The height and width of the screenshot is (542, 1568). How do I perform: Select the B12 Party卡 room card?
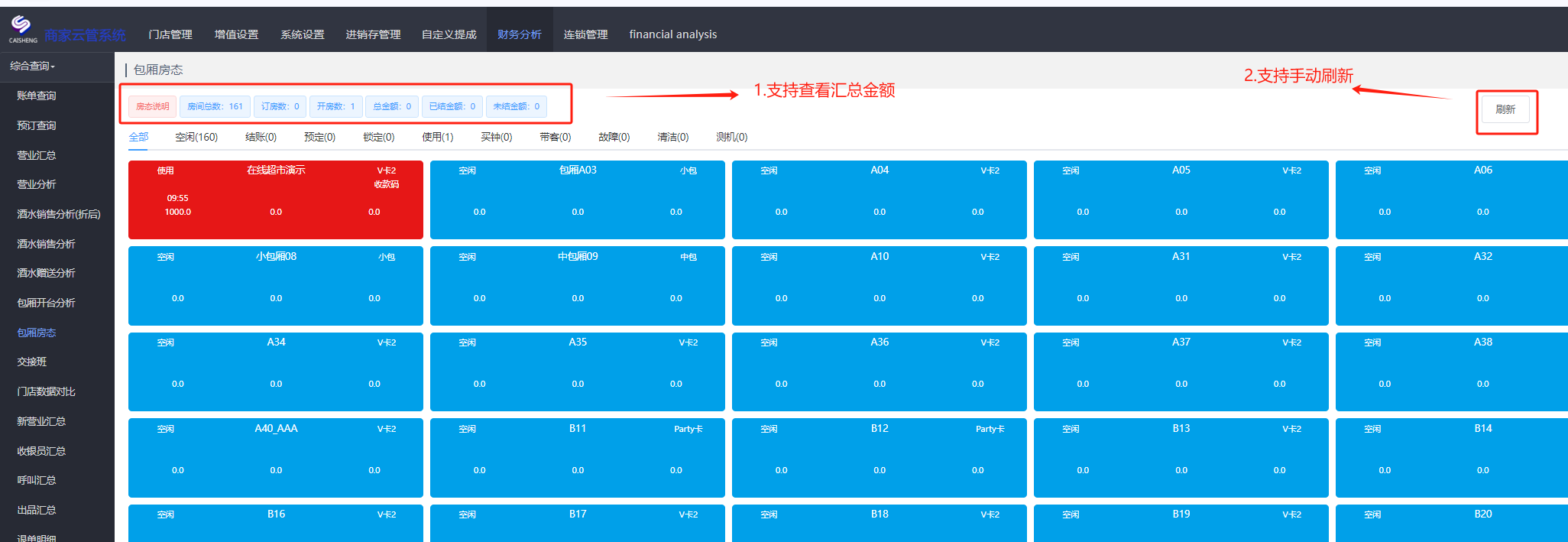click(880, 458)
